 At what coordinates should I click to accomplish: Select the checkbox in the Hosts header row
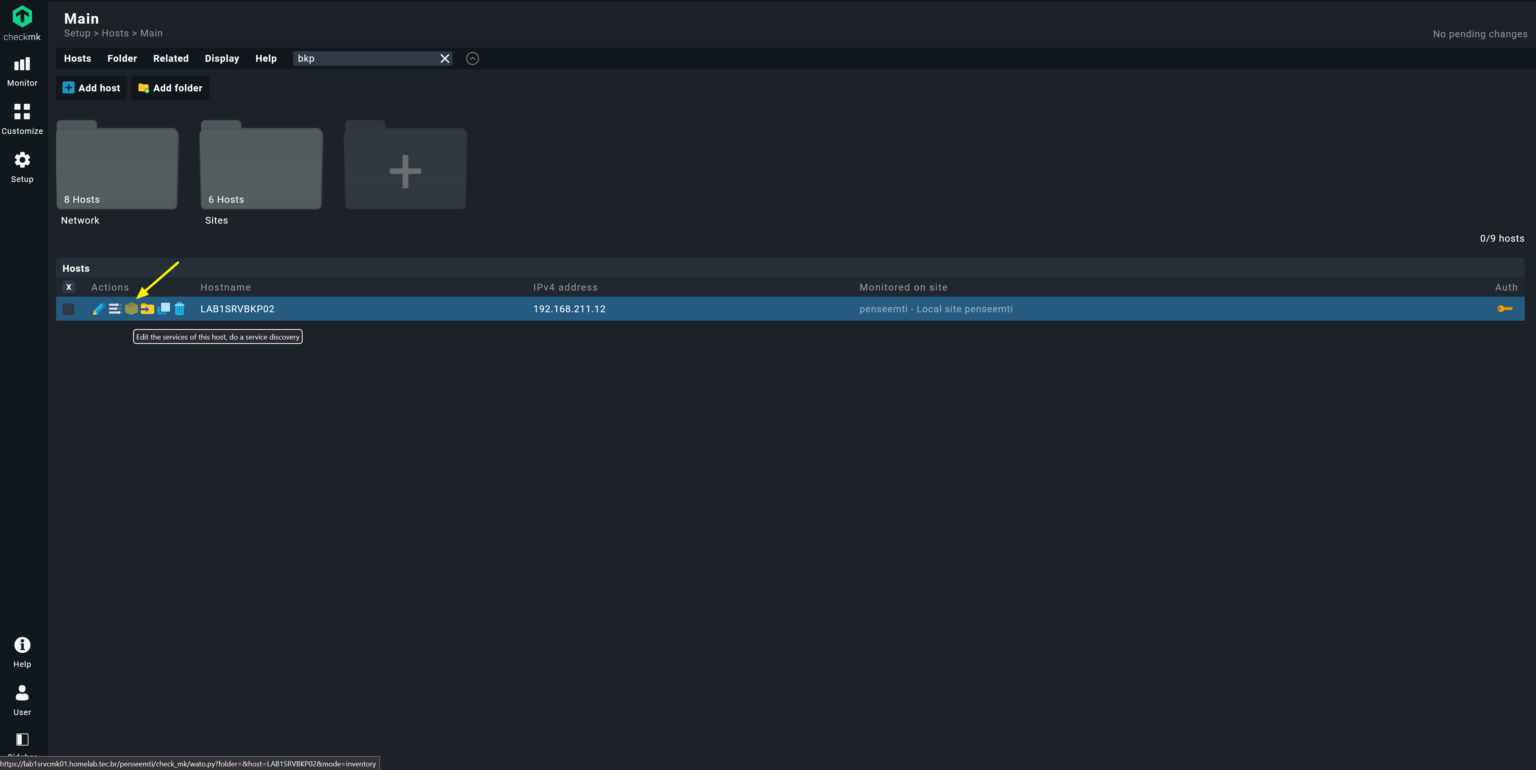tap(68, 287)
